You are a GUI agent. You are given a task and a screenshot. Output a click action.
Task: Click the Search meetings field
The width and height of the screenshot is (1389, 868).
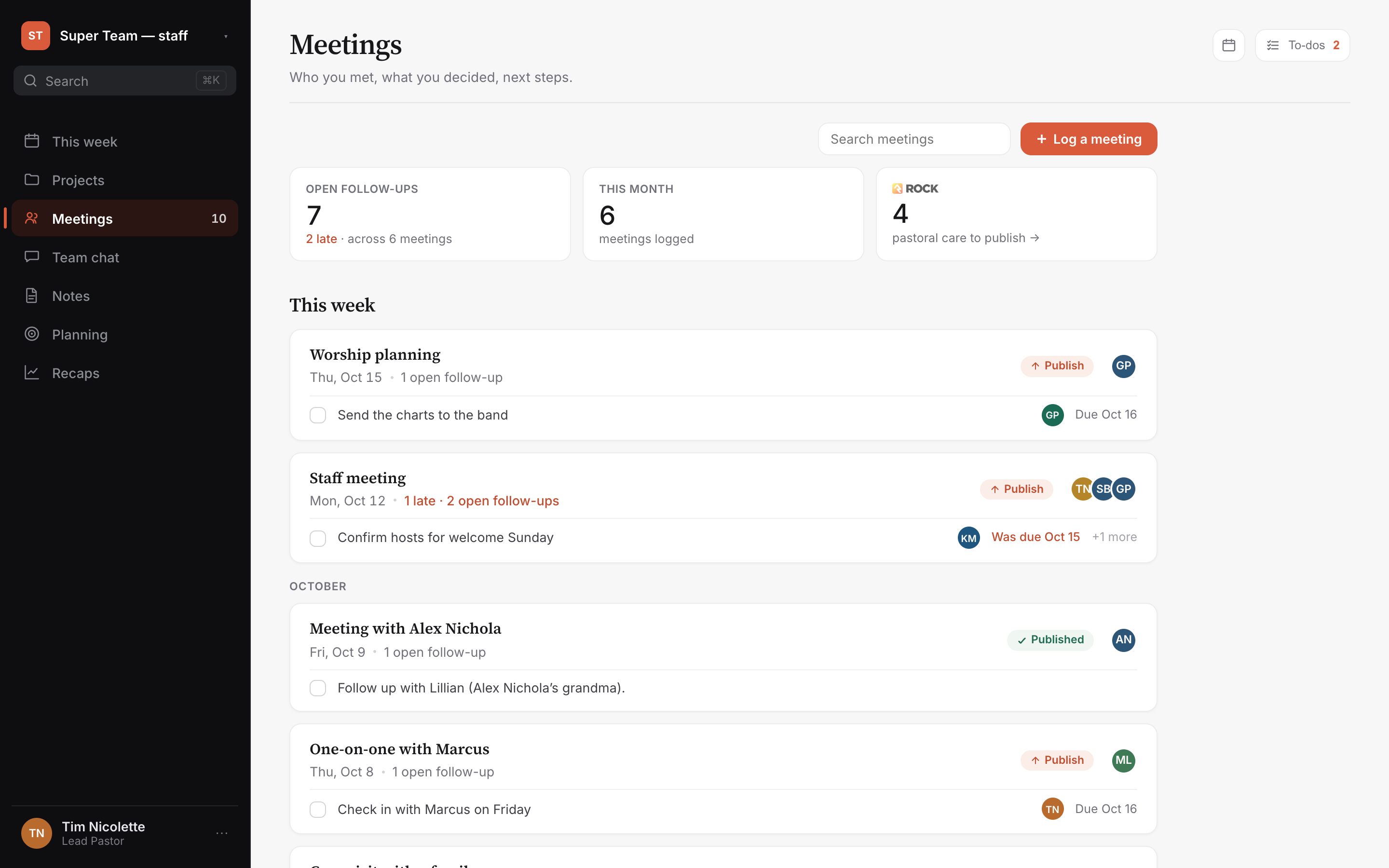[x=914, y=139]
